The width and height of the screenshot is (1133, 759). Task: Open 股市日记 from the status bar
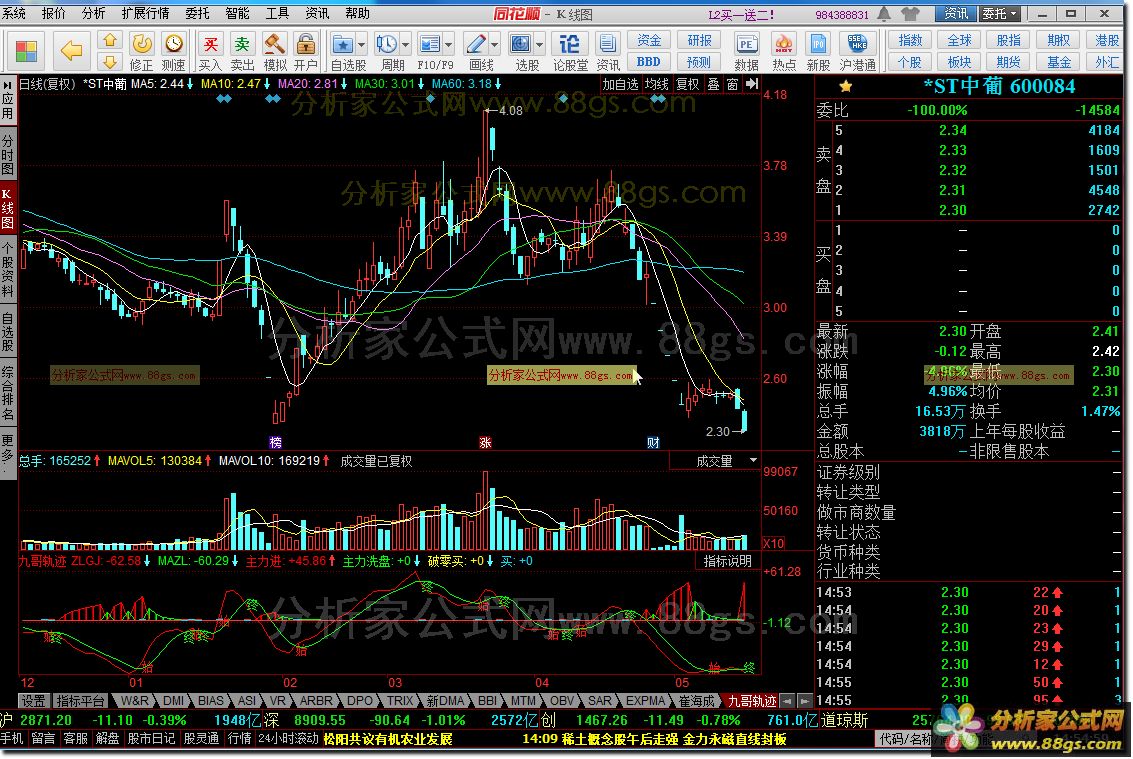pos(151,739)
